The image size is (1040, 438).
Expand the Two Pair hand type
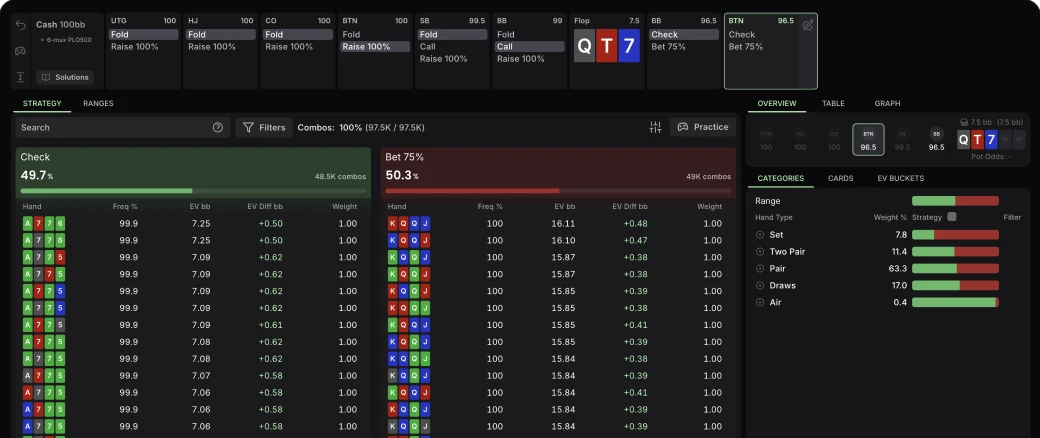(x=759, y=252)
